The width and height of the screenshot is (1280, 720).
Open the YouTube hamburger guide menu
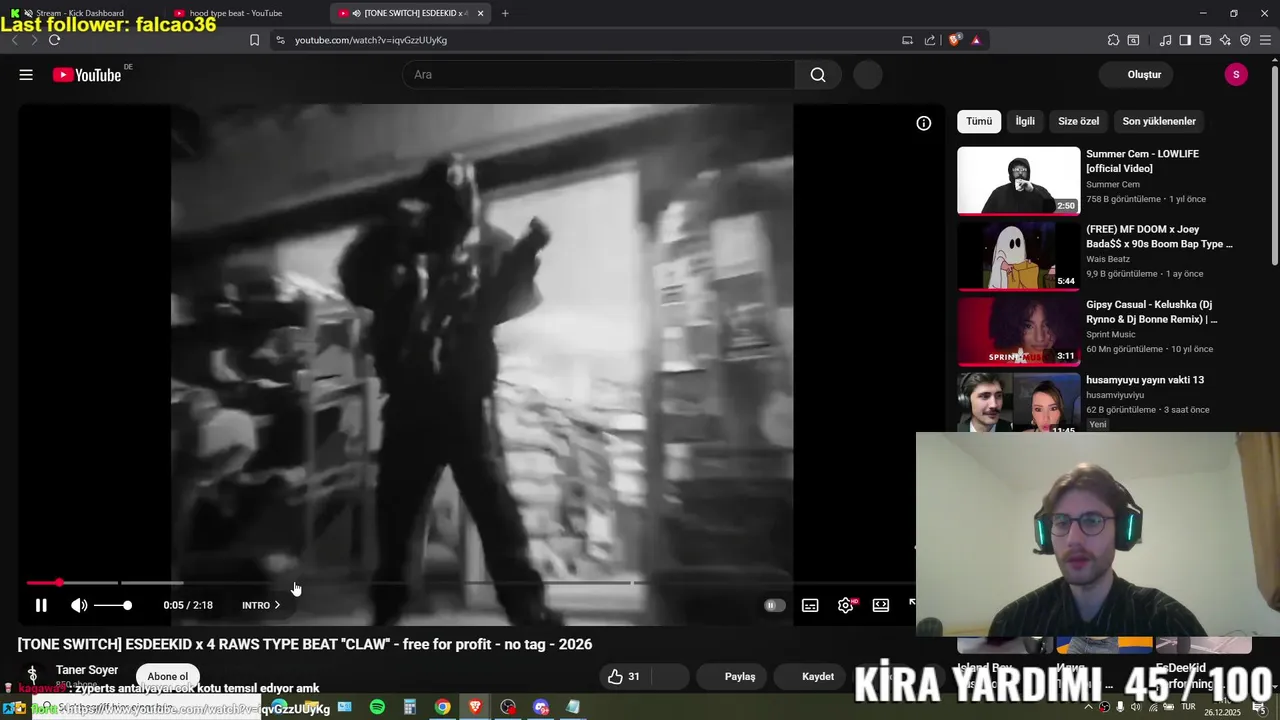tap(26, 75)
